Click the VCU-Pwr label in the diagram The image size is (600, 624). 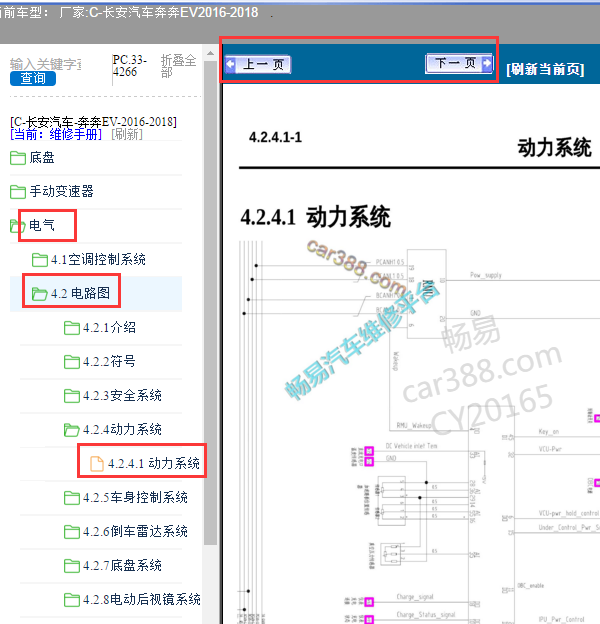coord(550,449)
